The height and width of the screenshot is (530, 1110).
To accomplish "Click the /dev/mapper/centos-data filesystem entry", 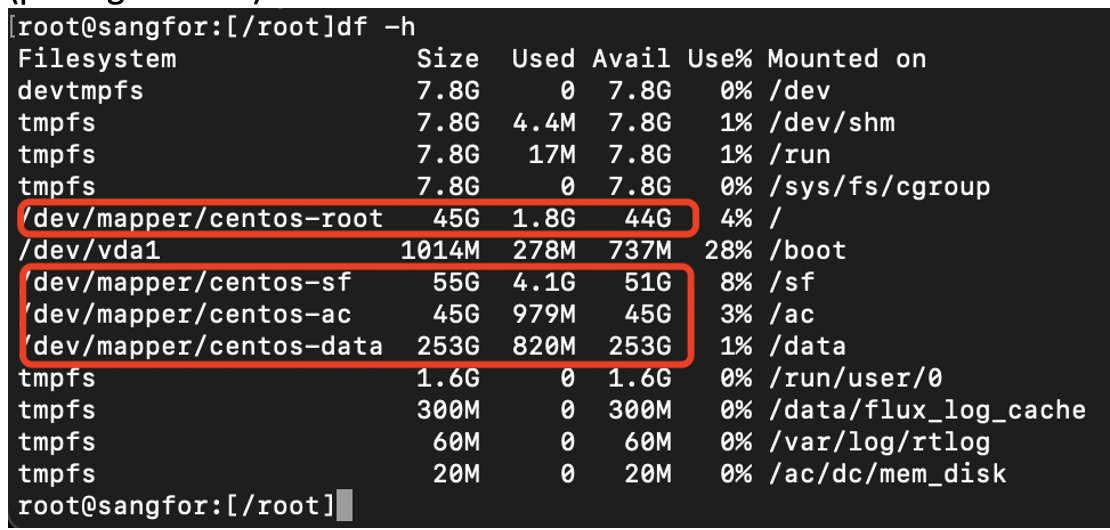I will point(201,347).
